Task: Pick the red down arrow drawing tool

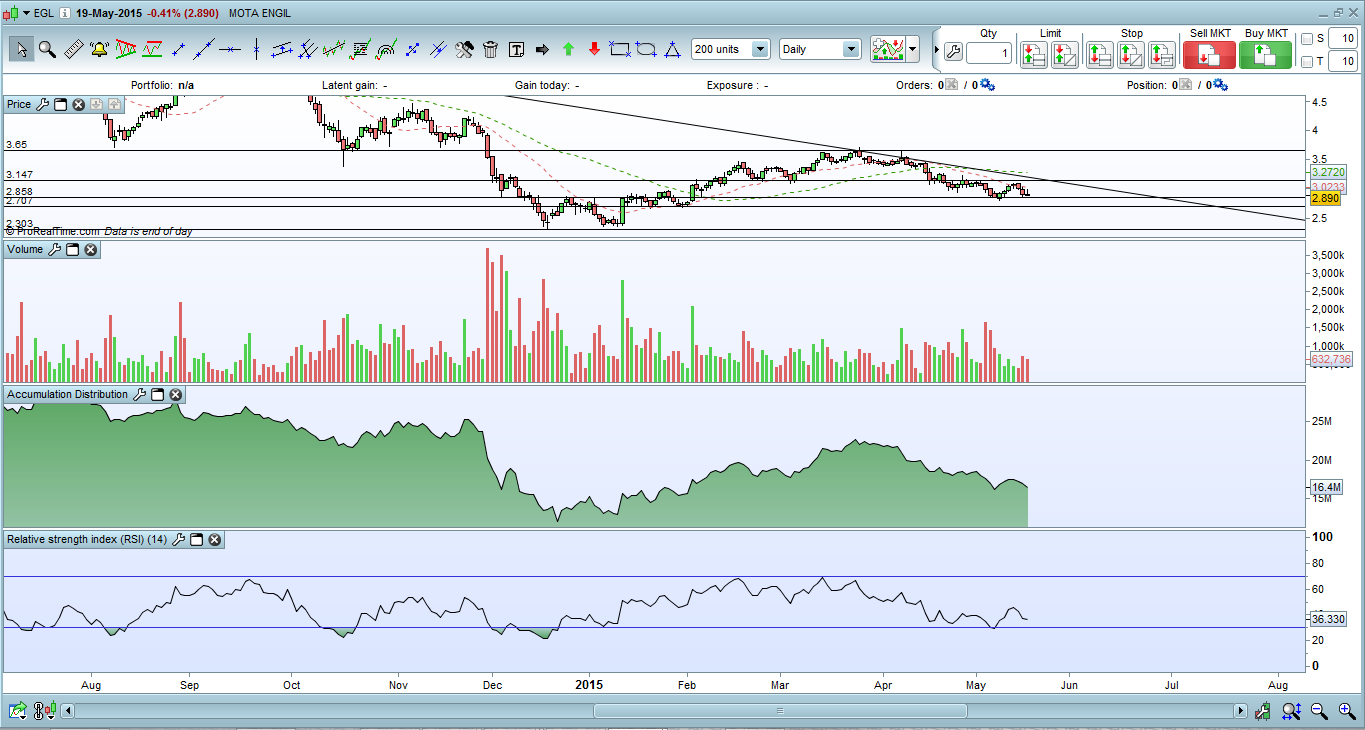Action: pos(594,49)
